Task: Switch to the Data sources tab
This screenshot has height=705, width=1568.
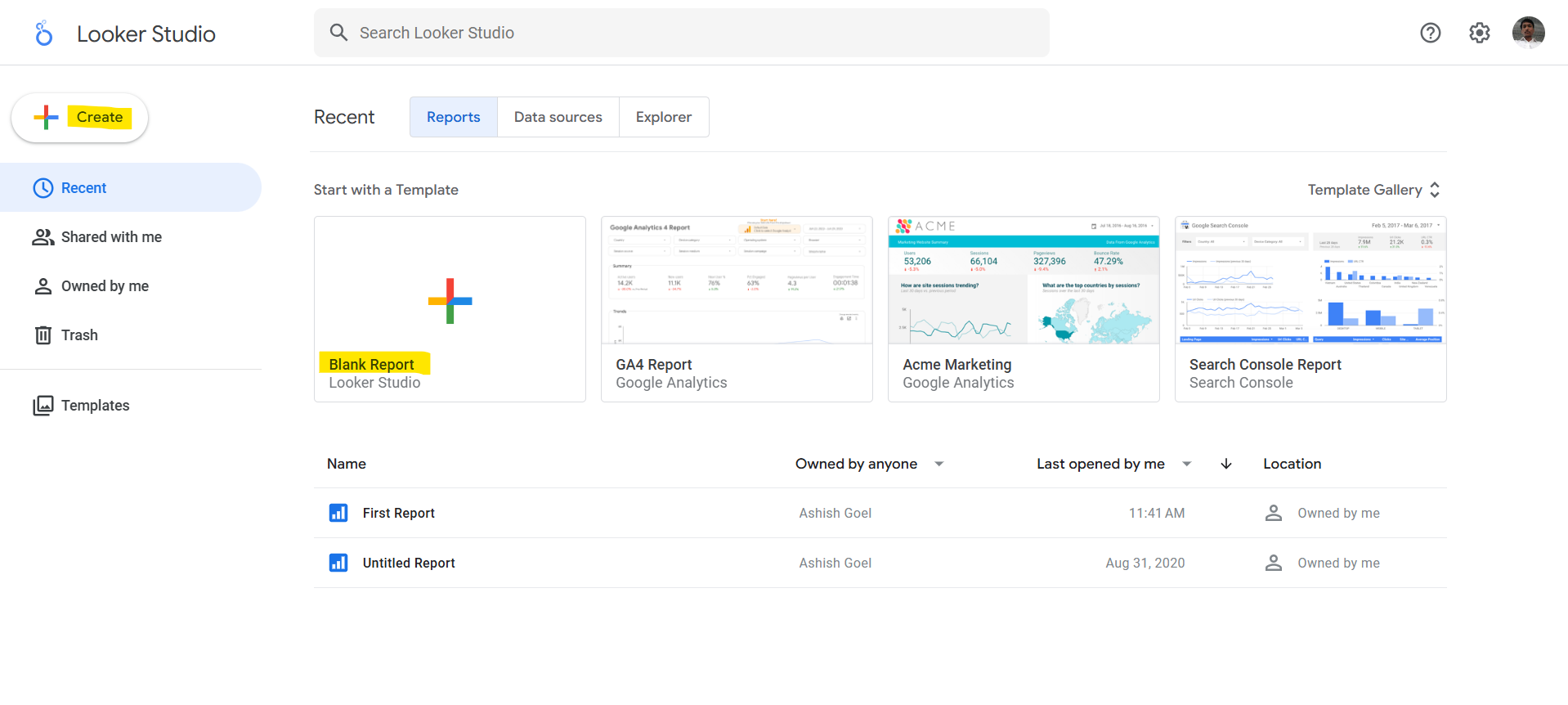Action: click(558, 117)
